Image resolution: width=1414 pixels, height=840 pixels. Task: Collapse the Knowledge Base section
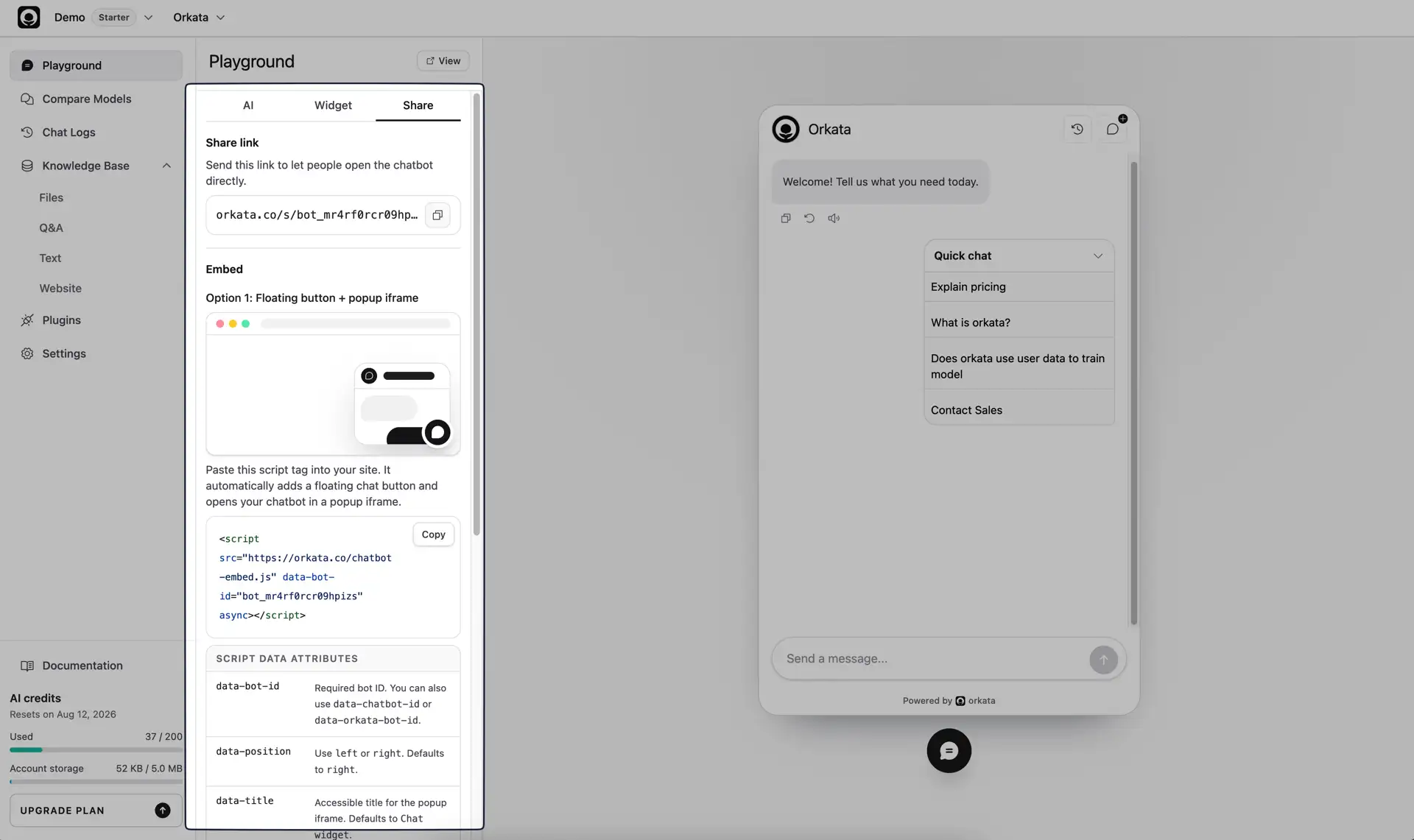pyautogui.click(x=166, y=166)
